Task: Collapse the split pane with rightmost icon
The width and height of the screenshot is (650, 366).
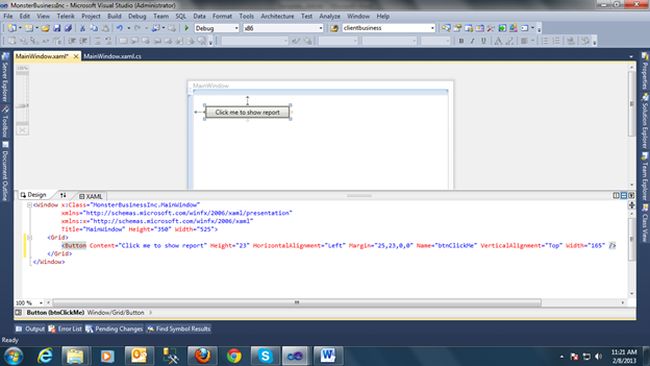Action: [631, 195]
